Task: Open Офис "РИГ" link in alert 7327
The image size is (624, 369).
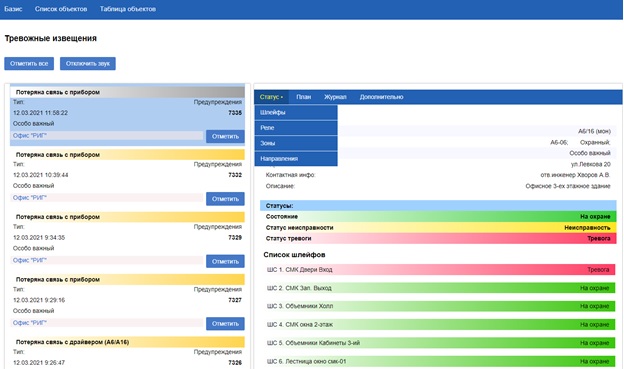Action: [30, 323]
